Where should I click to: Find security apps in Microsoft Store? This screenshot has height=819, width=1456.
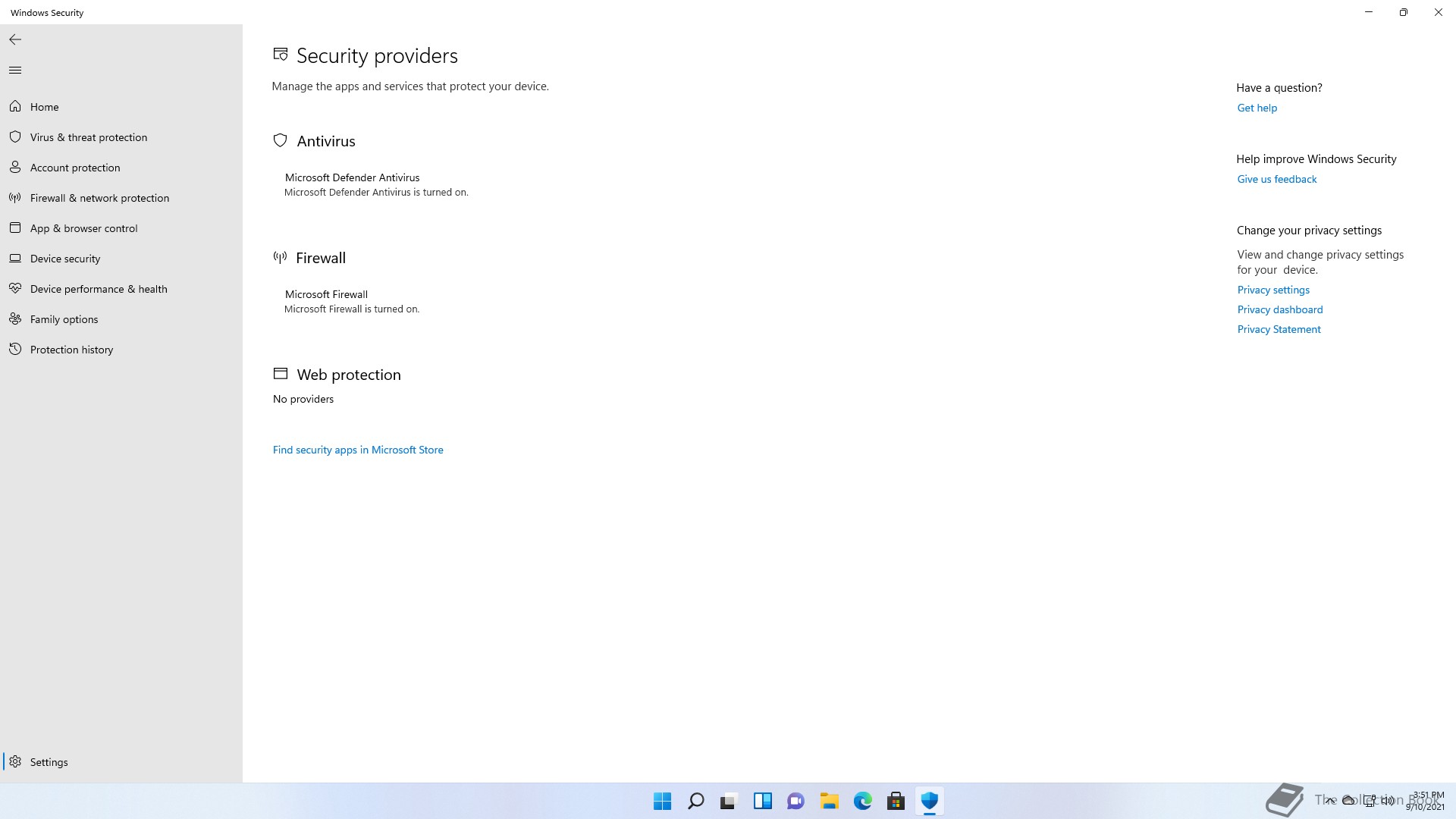click(x=358, y=450)
